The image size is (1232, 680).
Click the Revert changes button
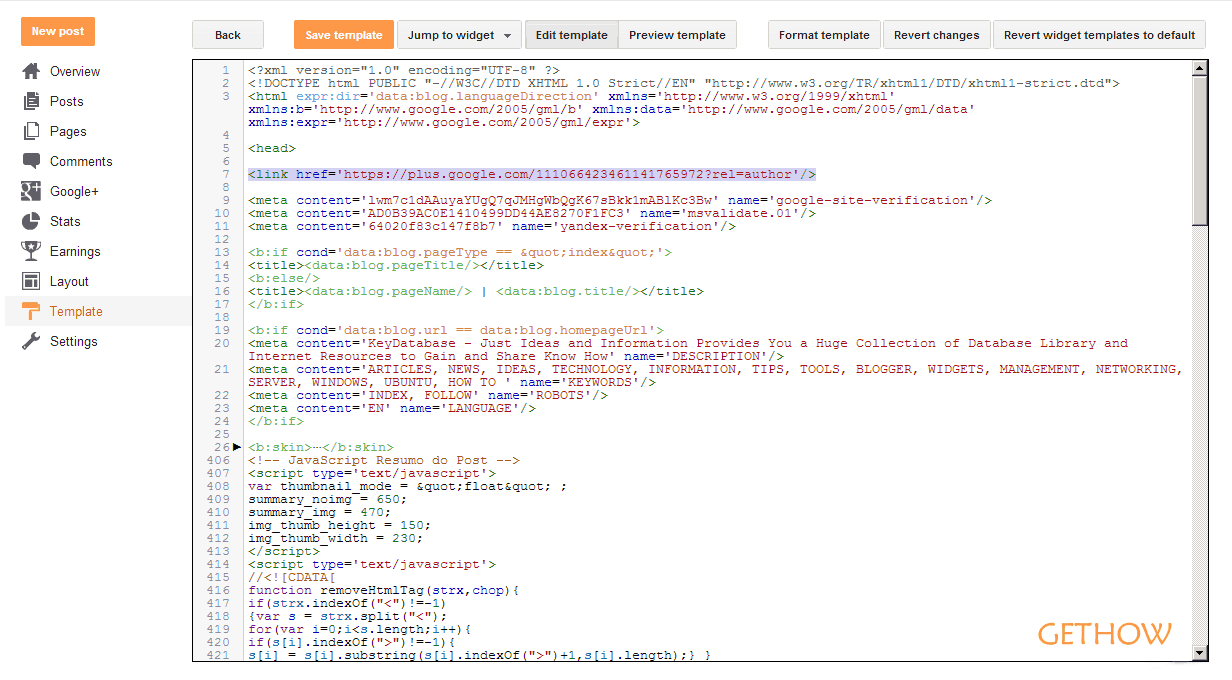click(x=937, y=35)
